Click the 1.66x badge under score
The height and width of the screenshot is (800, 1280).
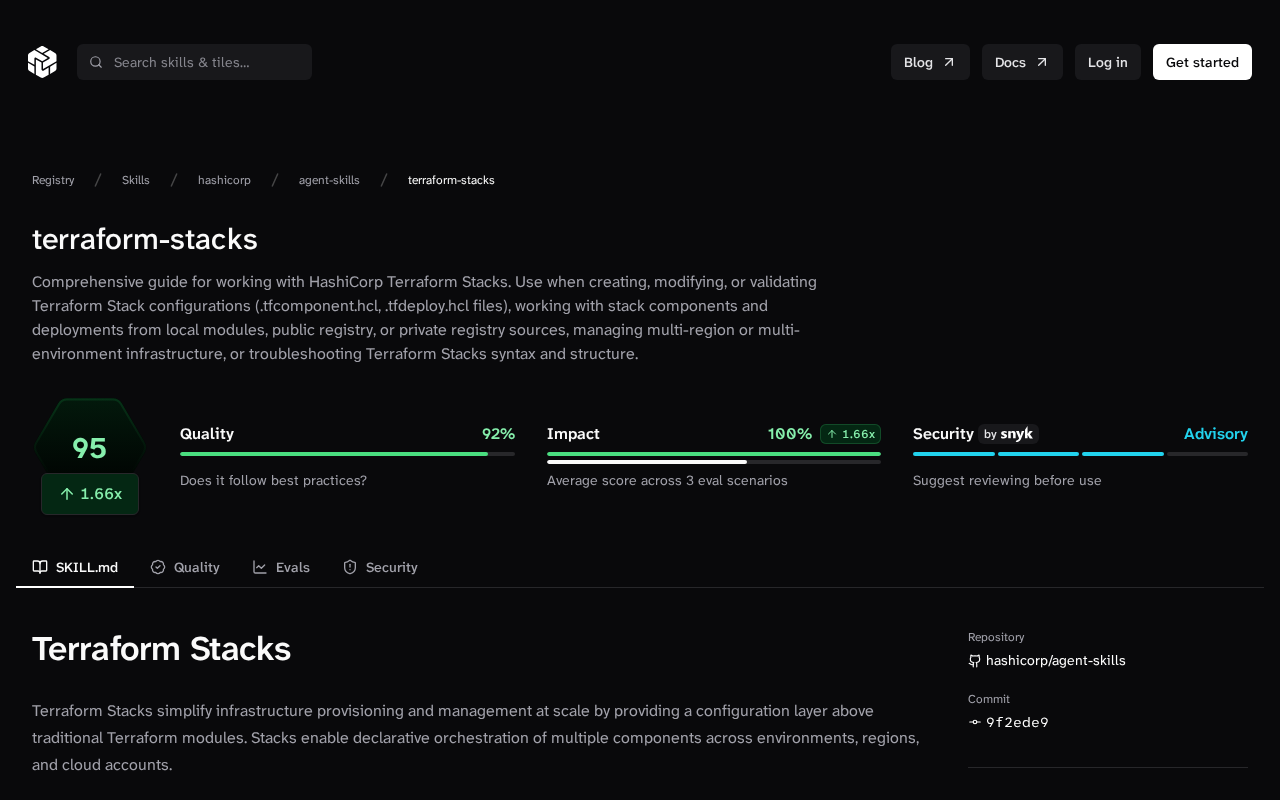90,494
